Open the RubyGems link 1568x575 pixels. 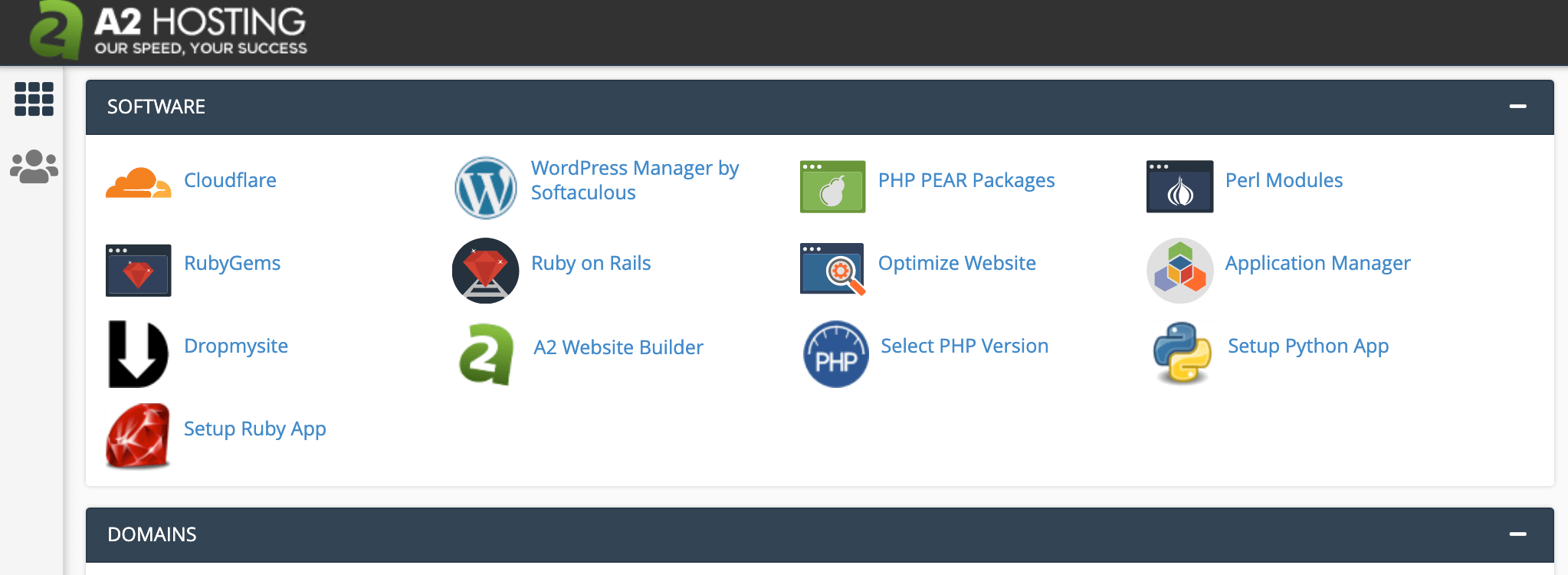pos(232,263)
